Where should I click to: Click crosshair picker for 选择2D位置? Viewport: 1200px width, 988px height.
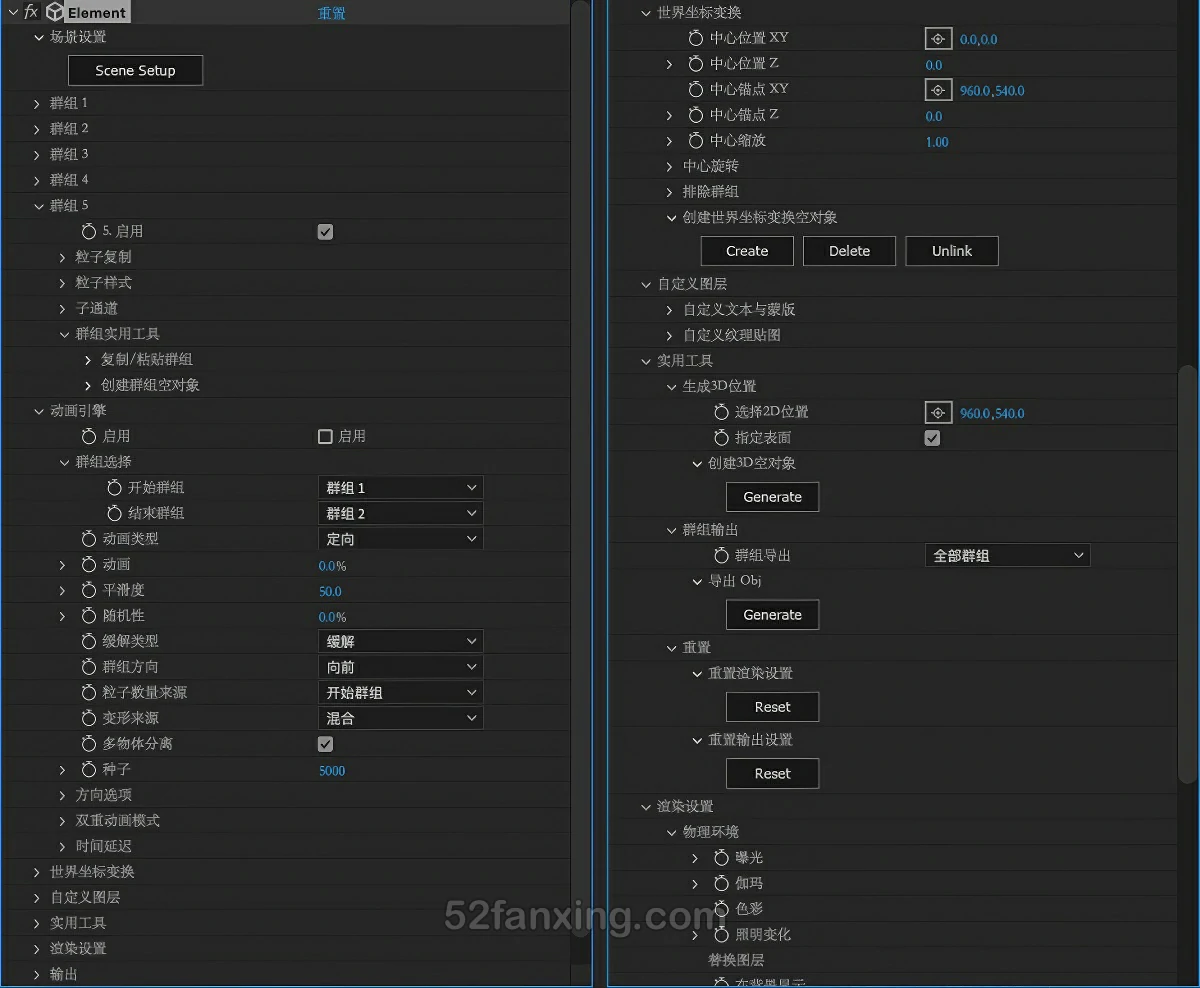click(938, 413)
